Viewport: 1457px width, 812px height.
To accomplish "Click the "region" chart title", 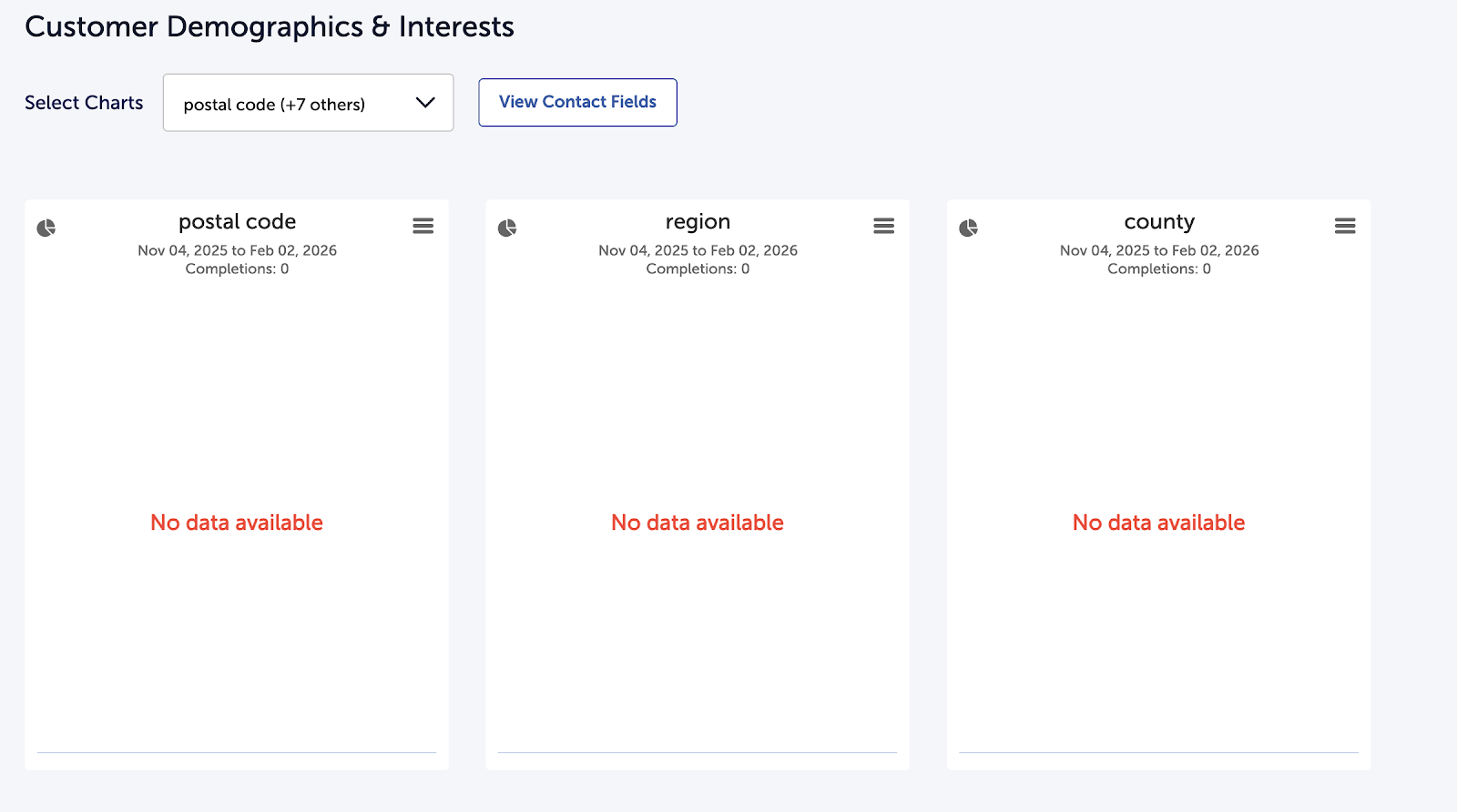I will [698, 222].
